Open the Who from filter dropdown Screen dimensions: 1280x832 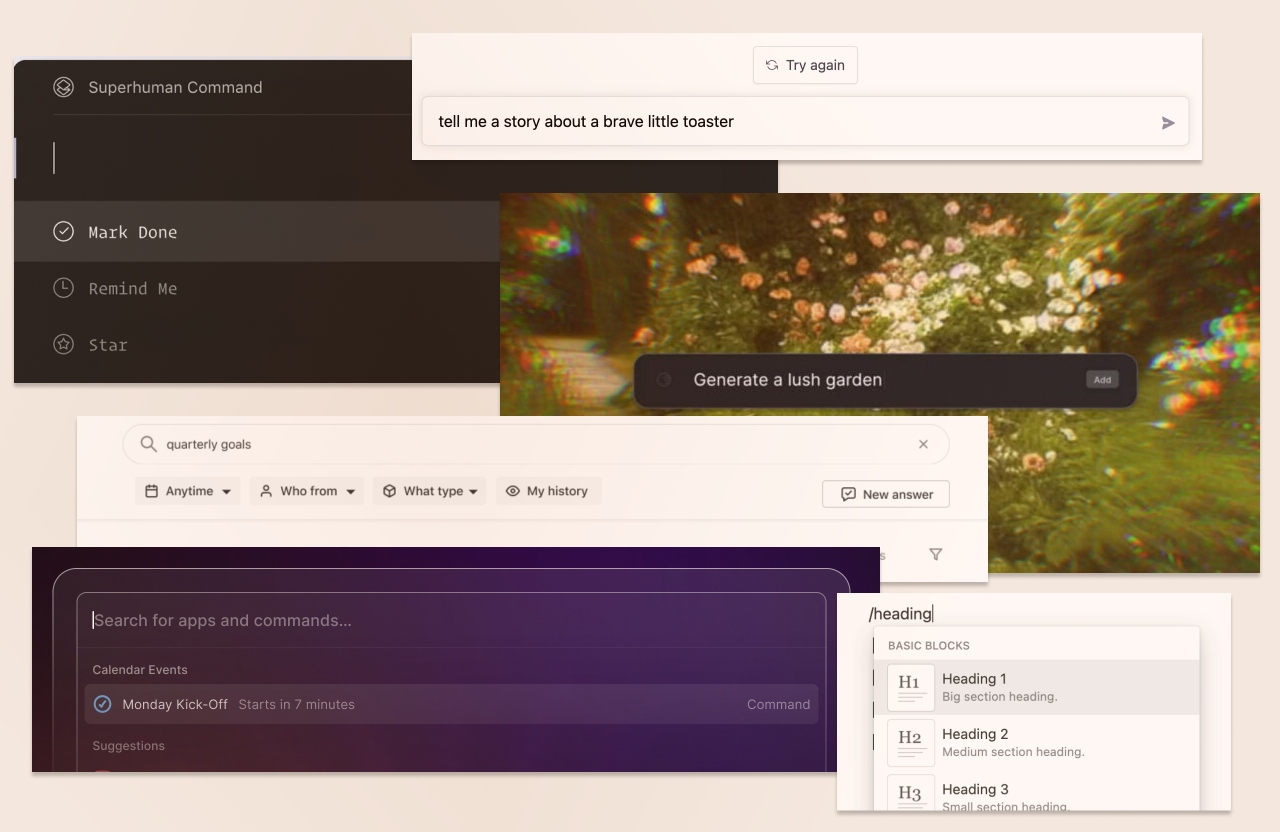[x=306, y=491]
